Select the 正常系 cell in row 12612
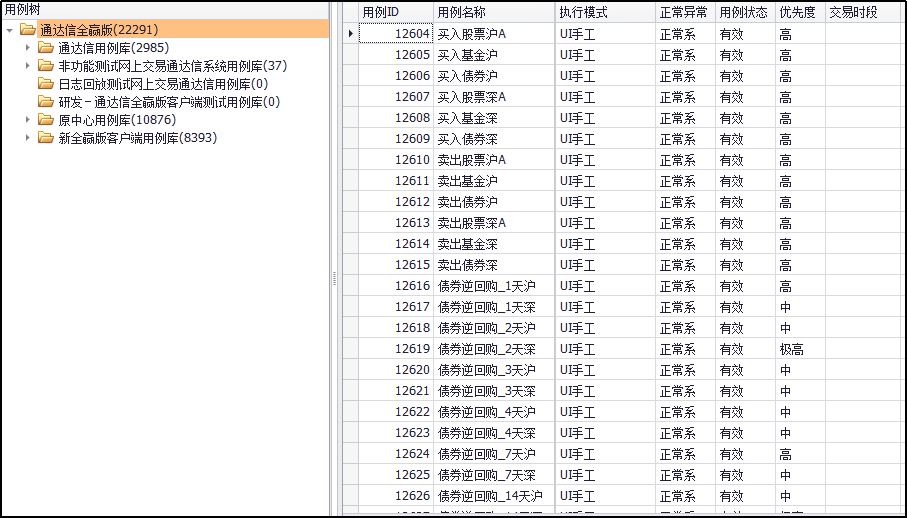Screen dimensions: 907x518 (x=685, y=202)
